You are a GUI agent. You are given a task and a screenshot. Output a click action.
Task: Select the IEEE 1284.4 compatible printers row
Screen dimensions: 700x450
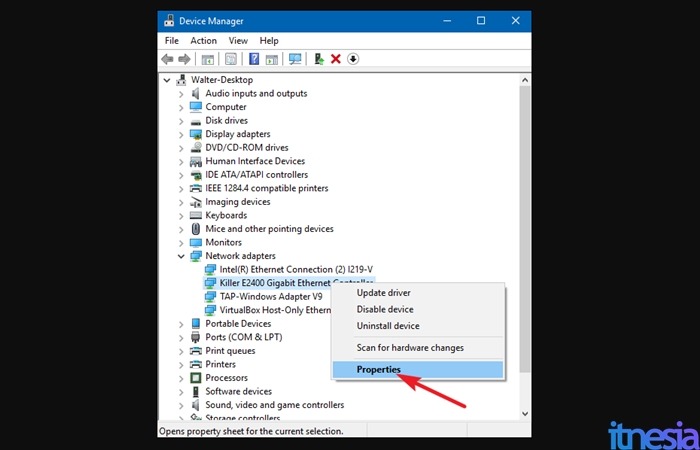pos(267,188)
